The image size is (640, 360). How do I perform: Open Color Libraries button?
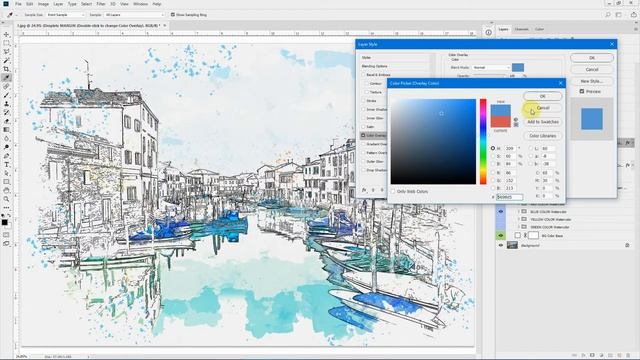pyautogui.click(x=542, y=136)
